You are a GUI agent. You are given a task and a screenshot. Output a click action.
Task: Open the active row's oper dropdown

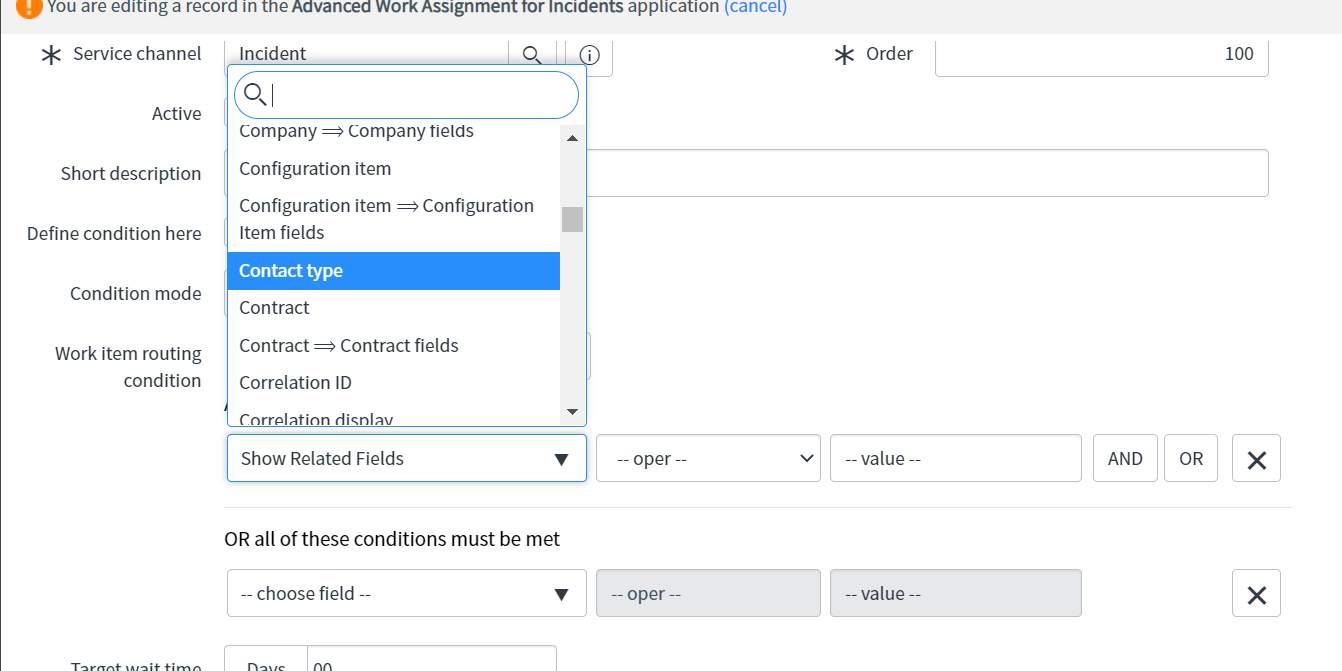pyautogui.click(x=708, y=459)
